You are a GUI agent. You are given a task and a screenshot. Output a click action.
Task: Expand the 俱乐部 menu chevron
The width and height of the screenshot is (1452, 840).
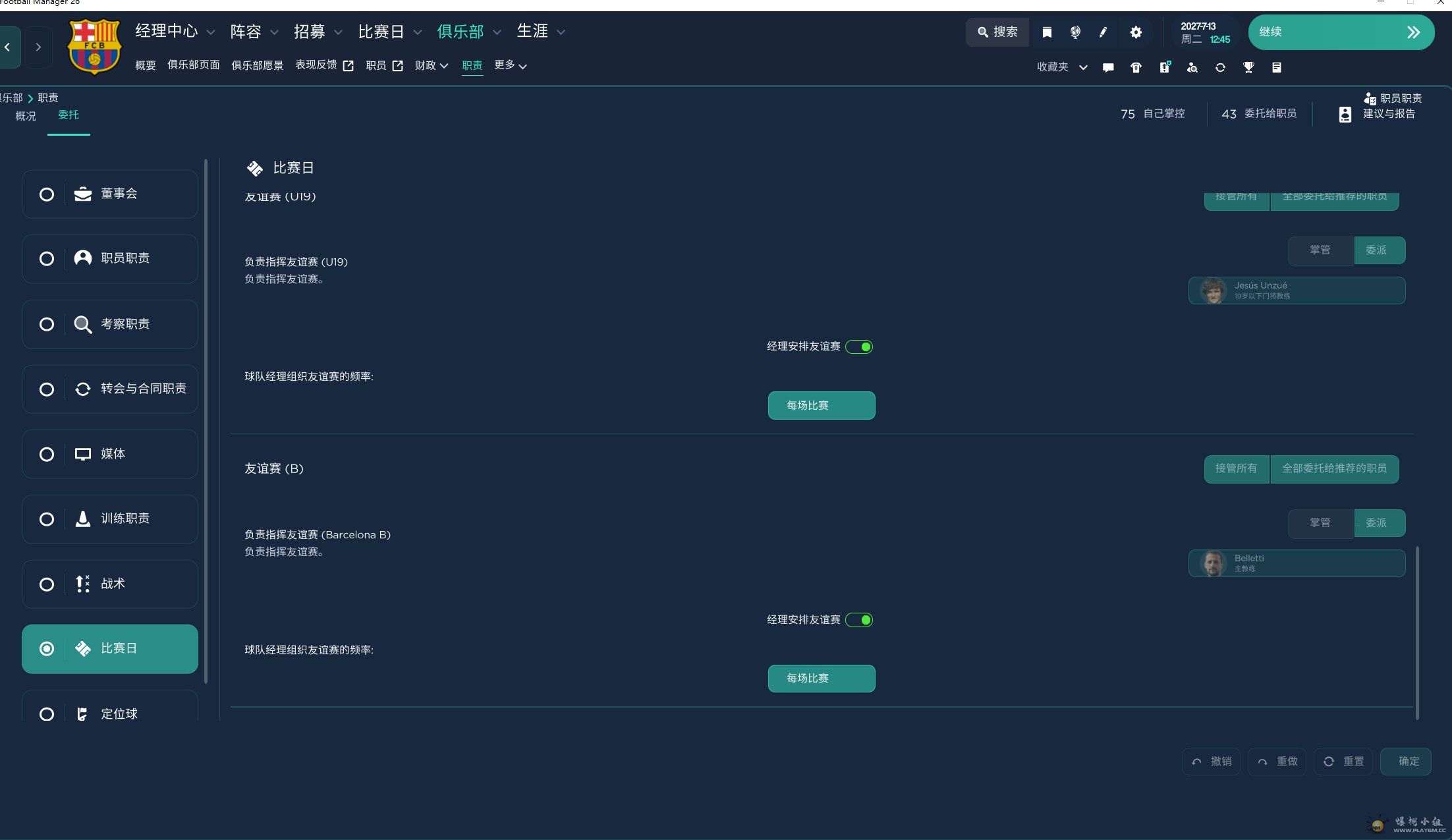point(497,32)
